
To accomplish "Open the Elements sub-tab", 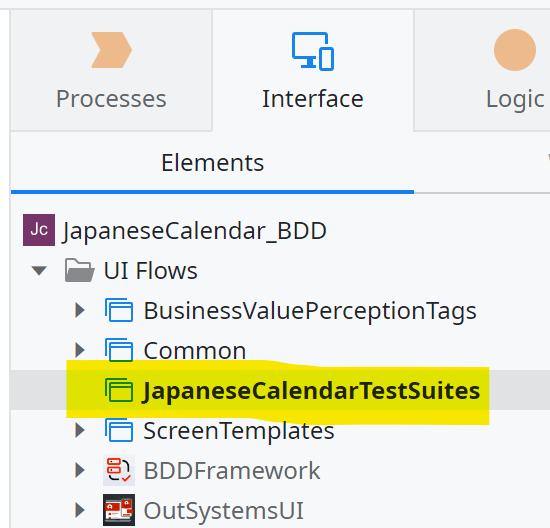I will click(x=212, y=163).
